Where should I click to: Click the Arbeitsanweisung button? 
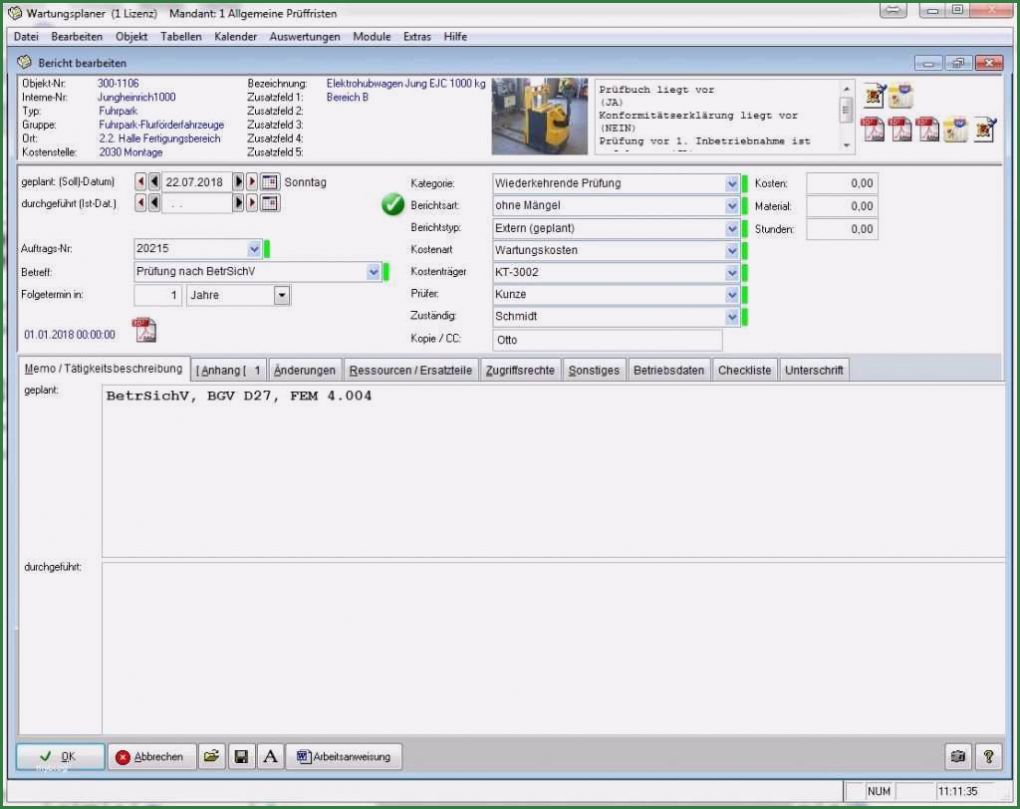pos(345,757)
